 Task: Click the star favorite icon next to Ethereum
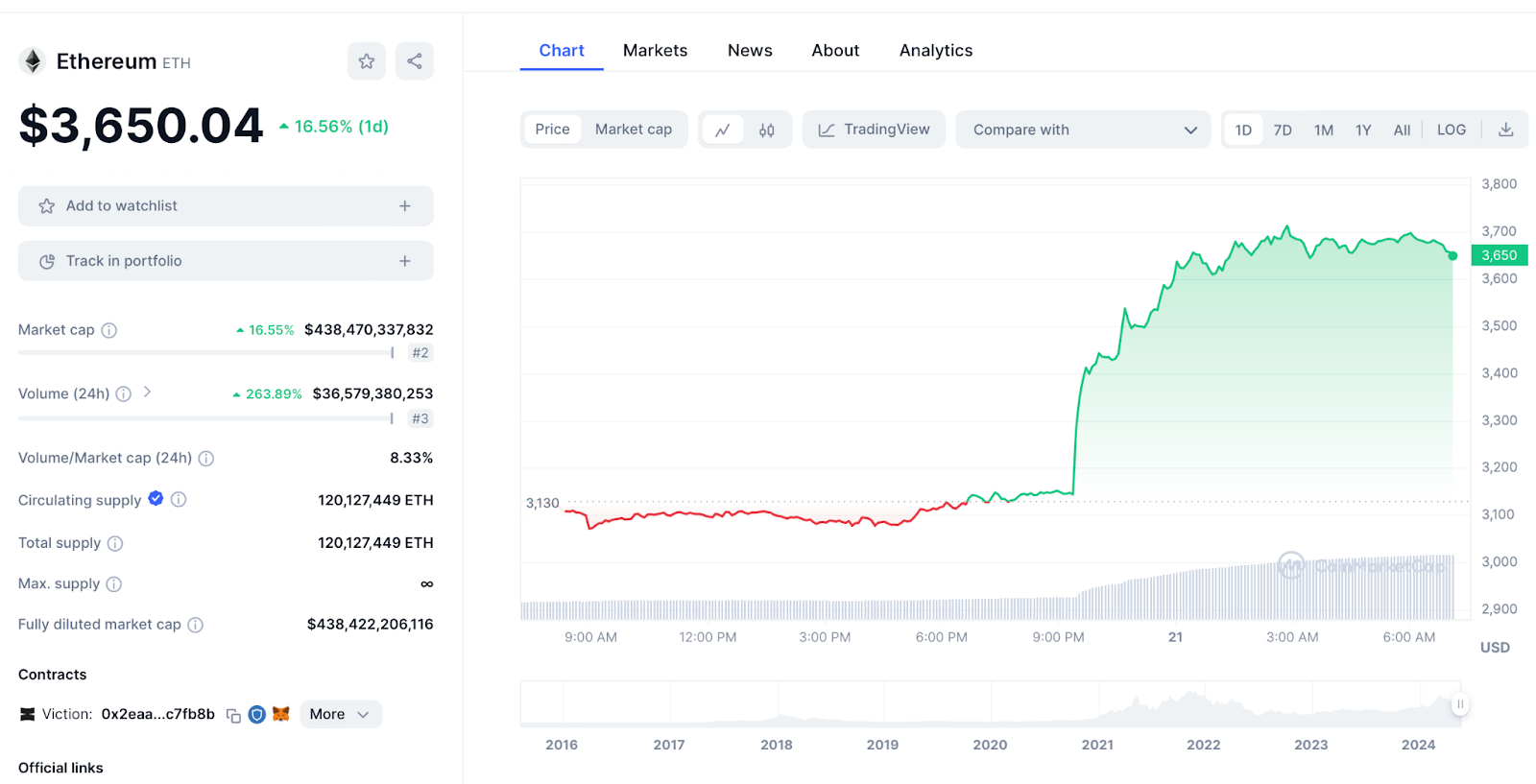367,61
